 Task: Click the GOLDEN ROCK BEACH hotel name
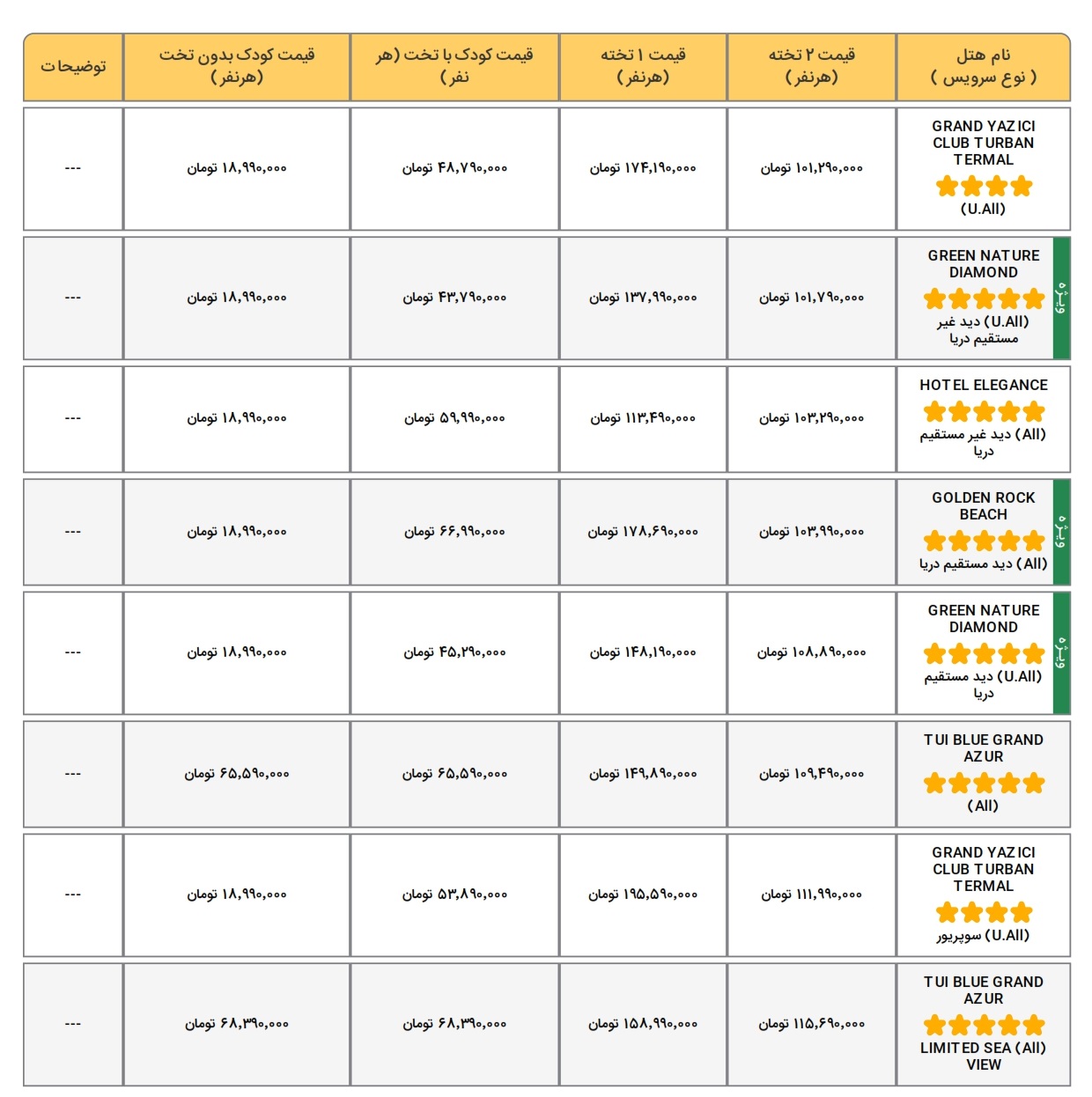pos(984,506)
